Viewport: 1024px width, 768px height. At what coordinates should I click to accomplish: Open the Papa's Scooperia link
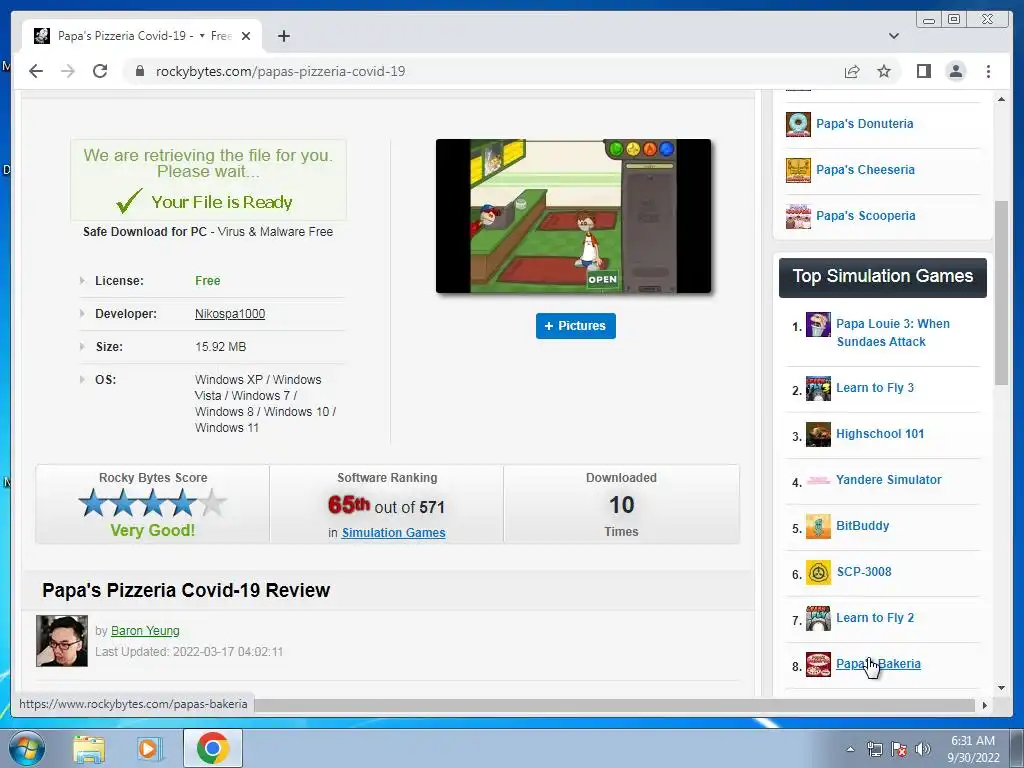pyautogui.click(x=865, y=216)
